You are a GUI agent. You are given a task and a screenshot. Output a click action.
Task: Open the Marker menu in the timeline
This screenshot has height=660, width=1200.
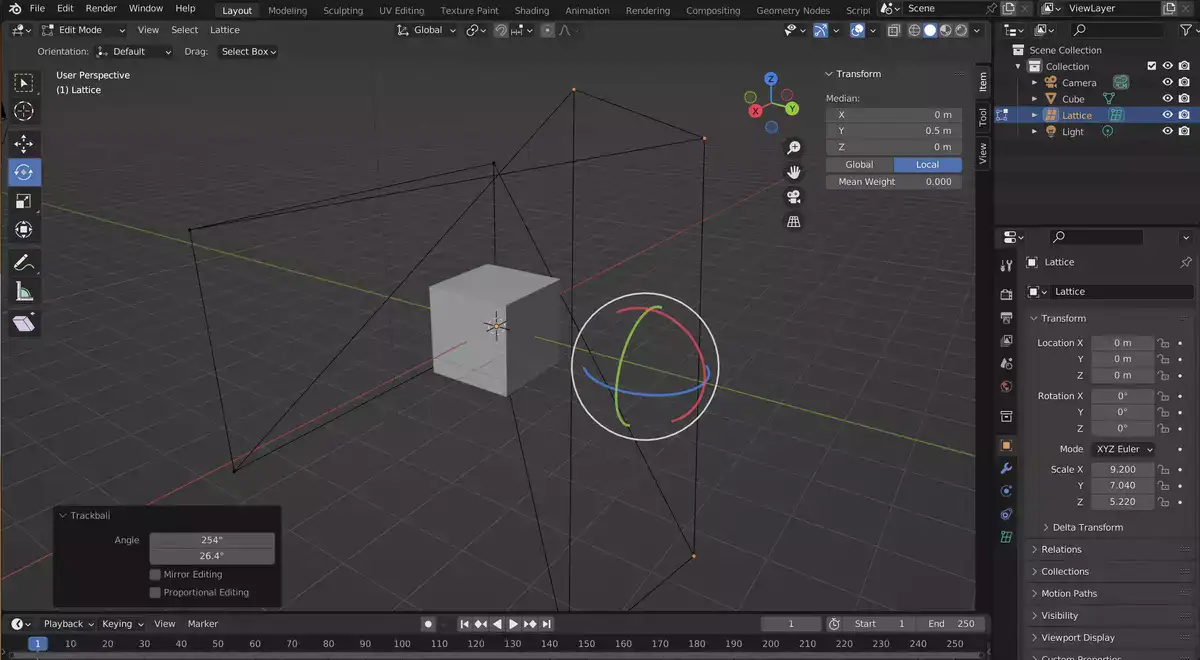pyautogui.click(x=203, y=624)
